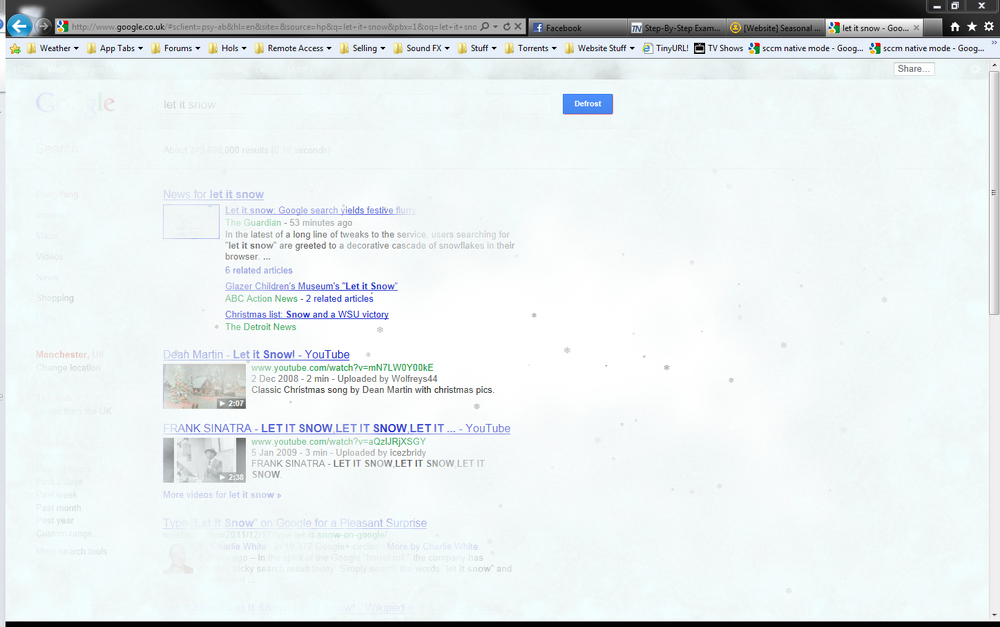The image size is (1000, 627).
Task: Open the TV Shows favorite
Action: tap(719, 48)
